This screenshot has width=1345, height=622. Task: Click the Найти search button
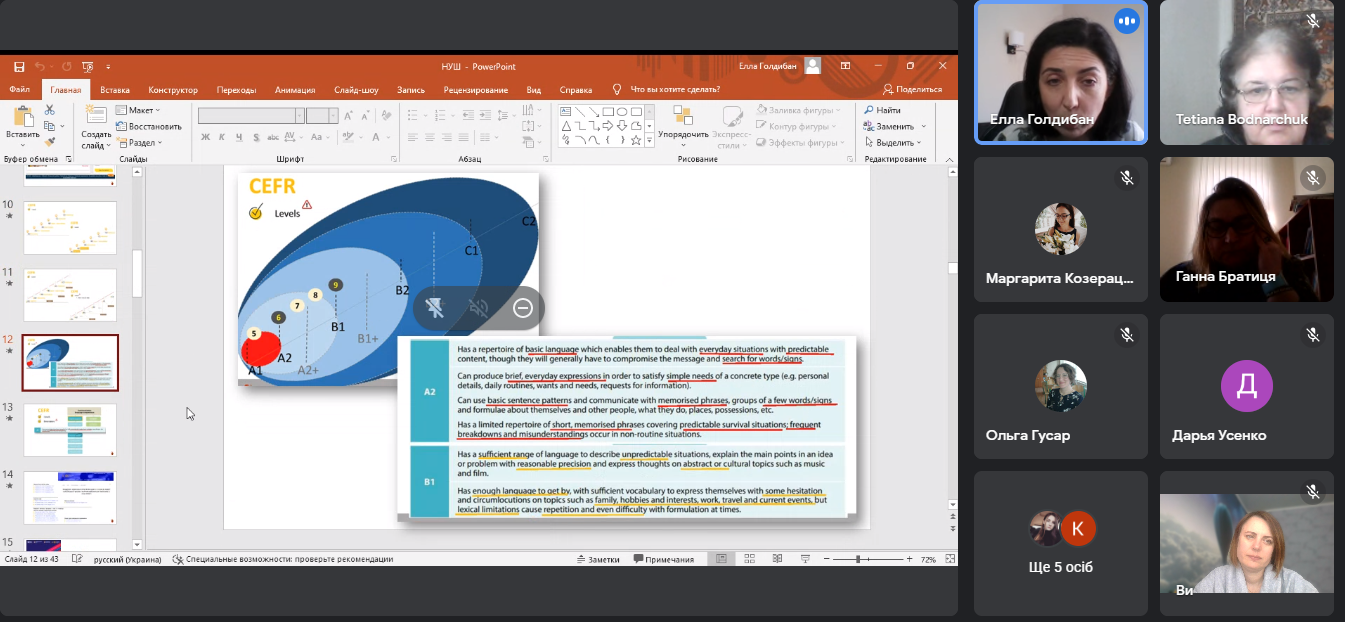(x=882, y=110)
